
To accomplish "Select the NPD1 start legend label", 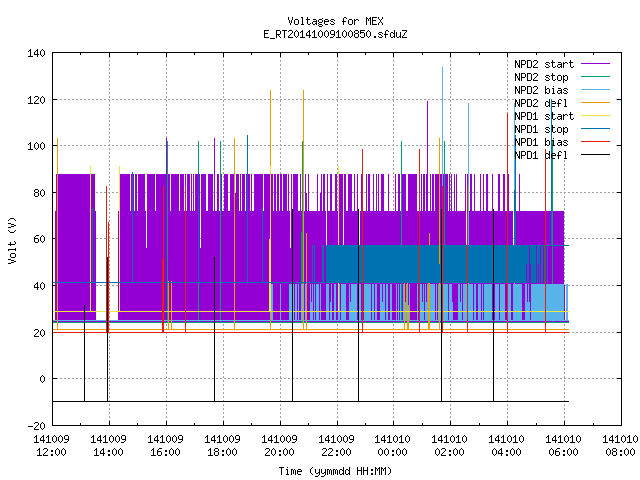I will pos(544,116).
